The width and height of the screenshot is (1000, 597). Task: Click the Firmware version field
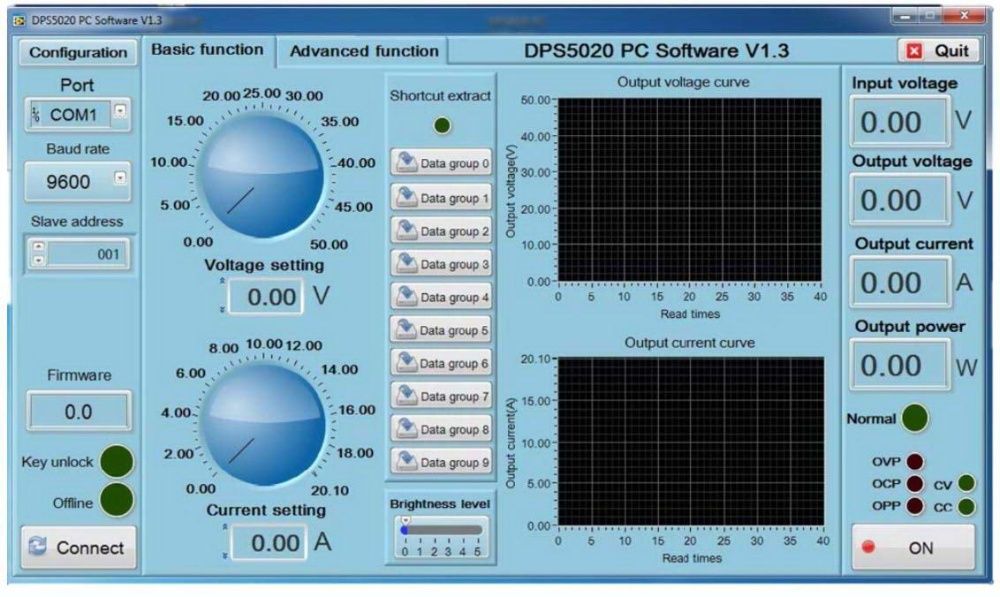pos(78,411)
